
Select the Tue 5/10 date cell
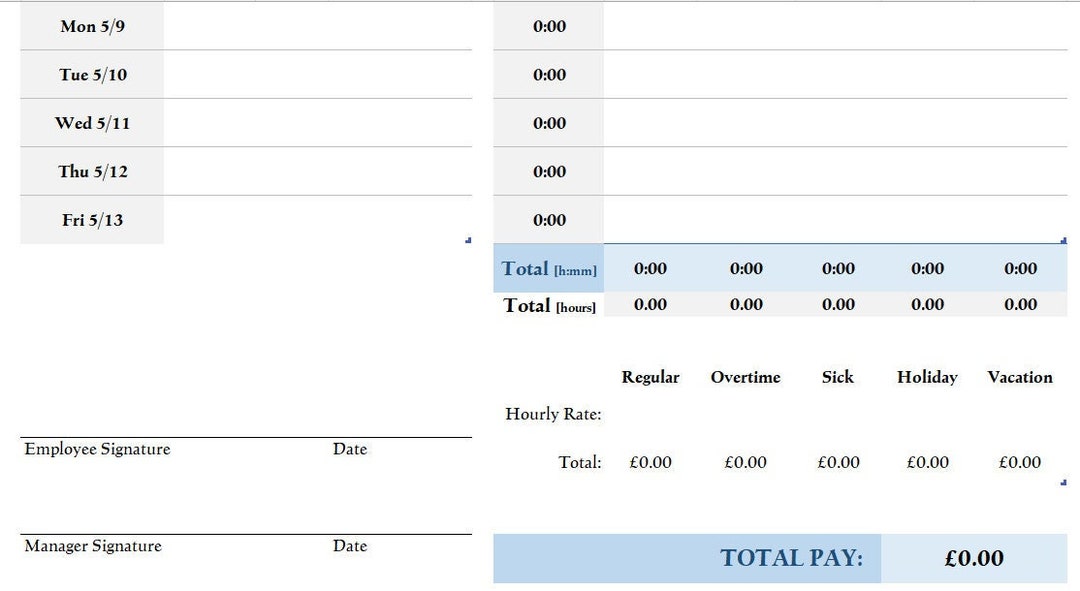tap(91, 75)
